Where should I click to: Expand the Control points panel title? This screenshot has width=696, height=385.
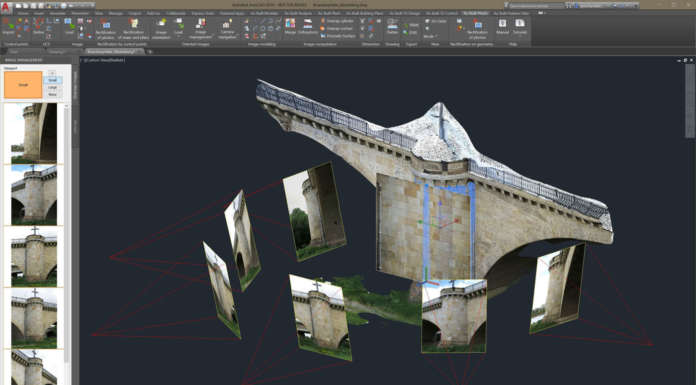16,44
